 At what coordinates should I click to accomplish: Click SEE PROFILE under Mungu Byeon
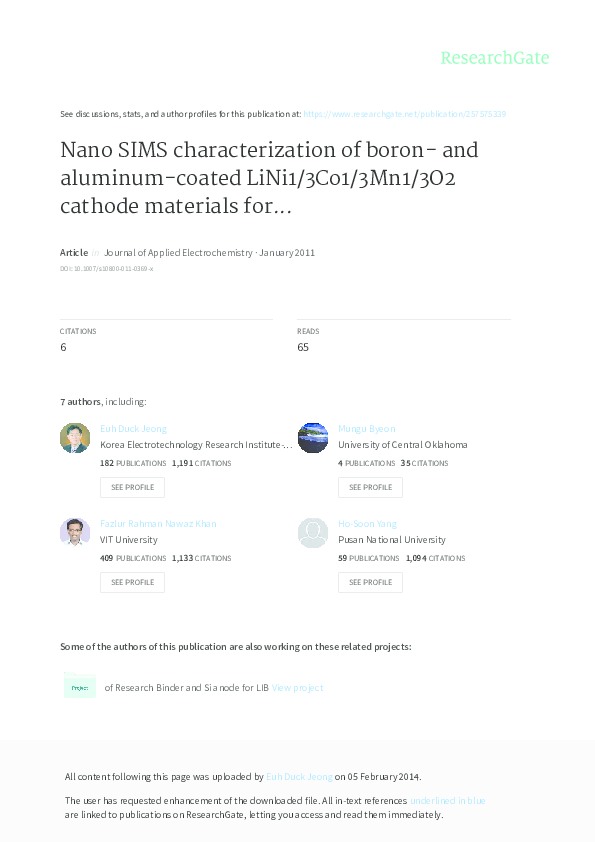(370, 487)
